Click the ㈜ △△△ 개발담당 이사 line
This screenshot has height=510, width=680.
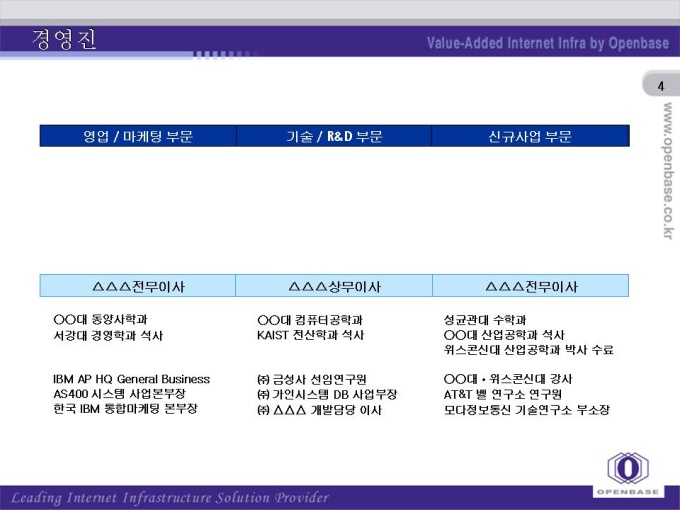tap(319, 410)
